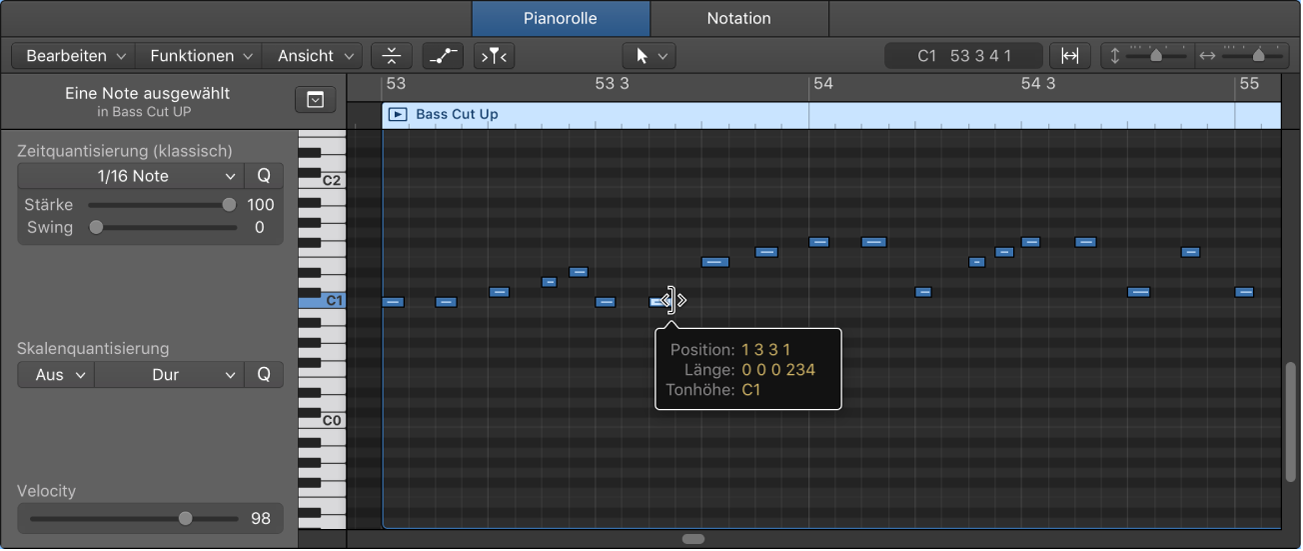Click the automation curve icon
The width and height of the screenshot is (1303, 551).
click(442, 56)
